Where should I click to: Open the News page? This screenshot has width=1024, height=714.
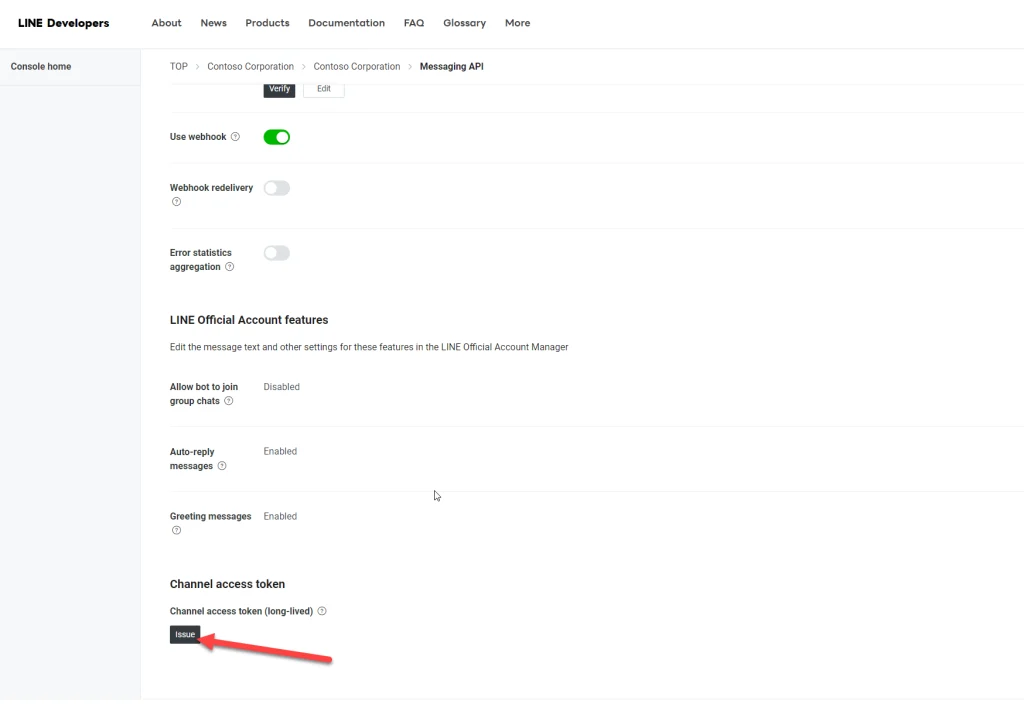(x=214, y=23)
